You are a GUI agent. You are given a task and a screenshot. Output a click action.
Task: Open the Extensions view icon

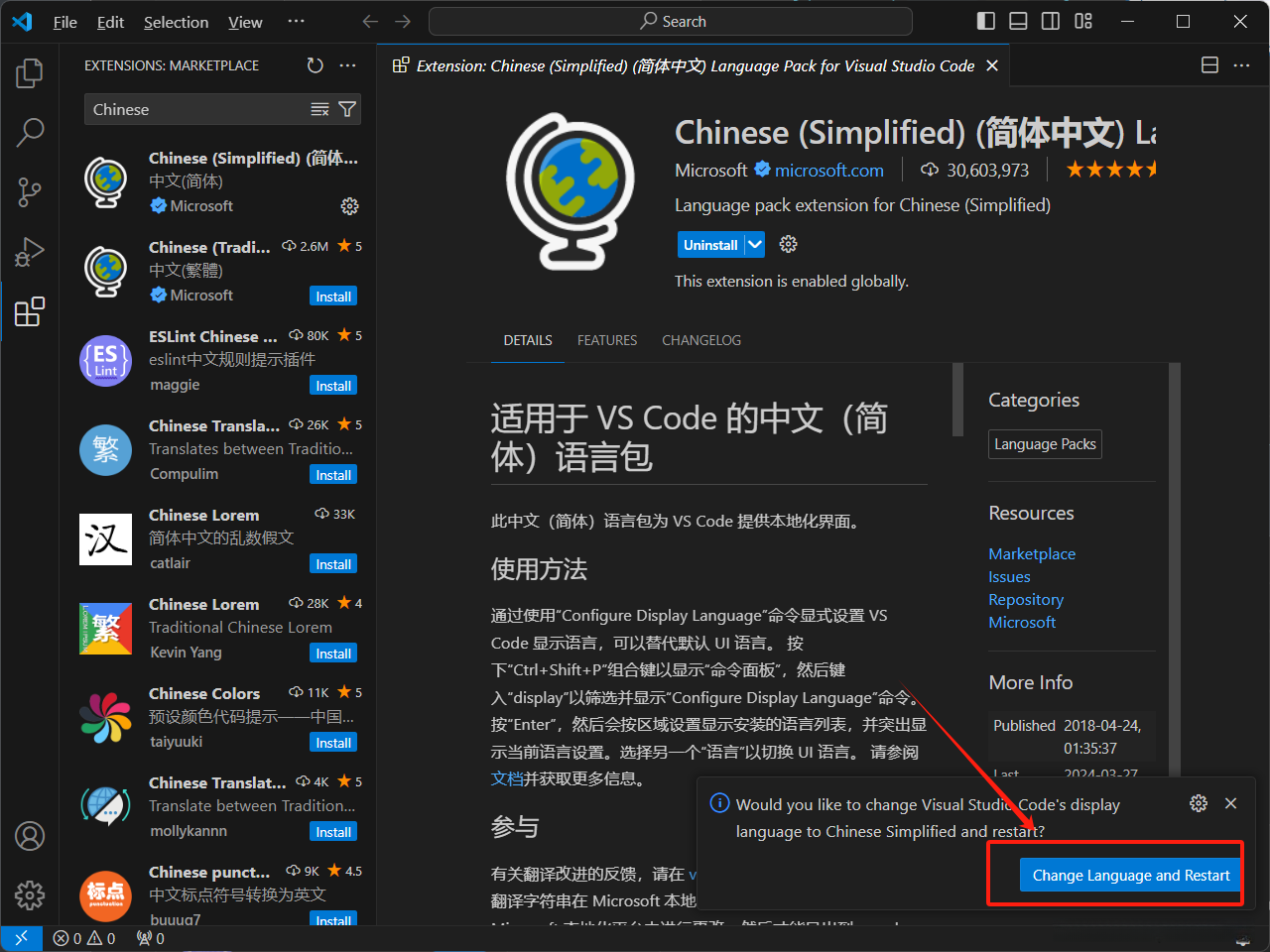pyautogui.click(x=30, y=311)
